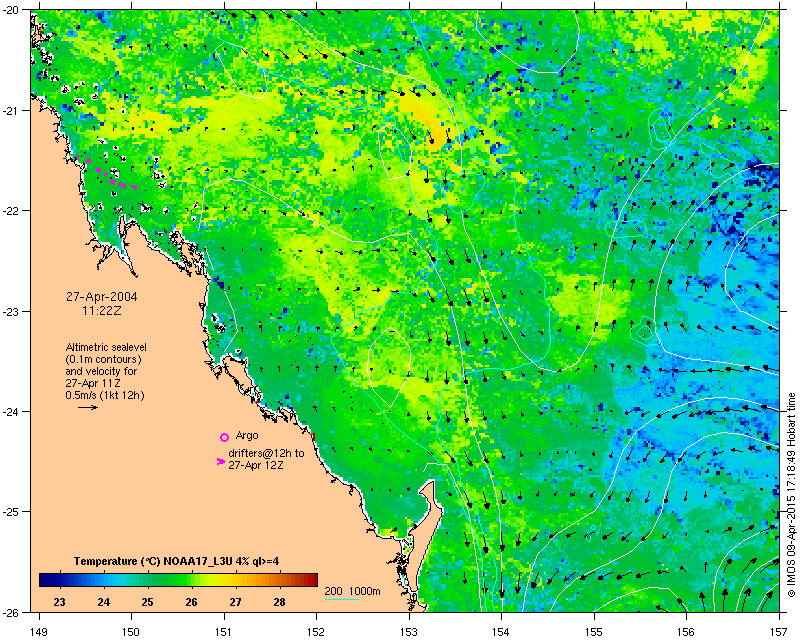Screen dimensions: 800x640
Task: Click the 'Altimetric sealevel' caption text
Action: 106,347
